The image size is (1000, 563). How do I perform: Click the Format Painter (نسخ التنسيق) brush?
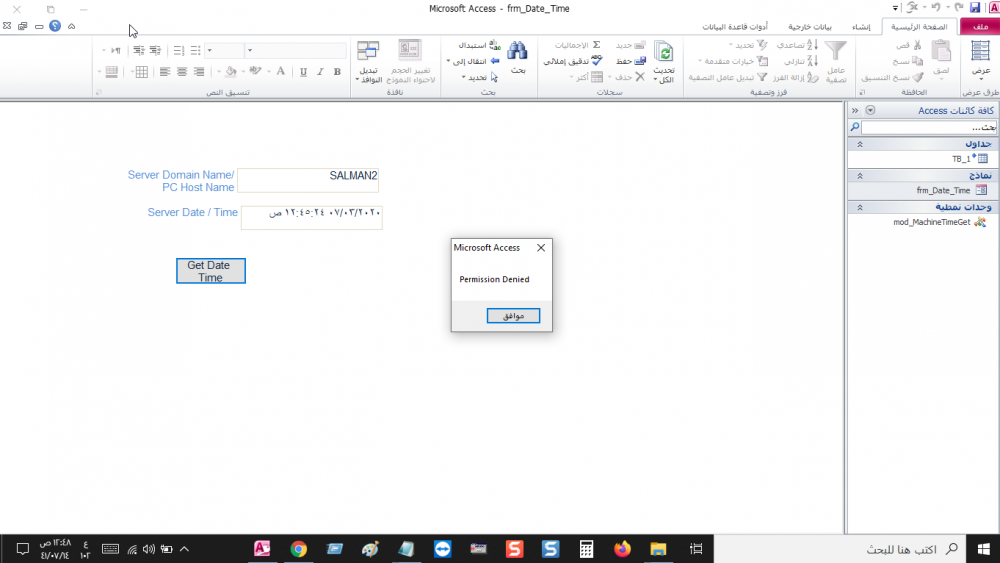(917, 77)
